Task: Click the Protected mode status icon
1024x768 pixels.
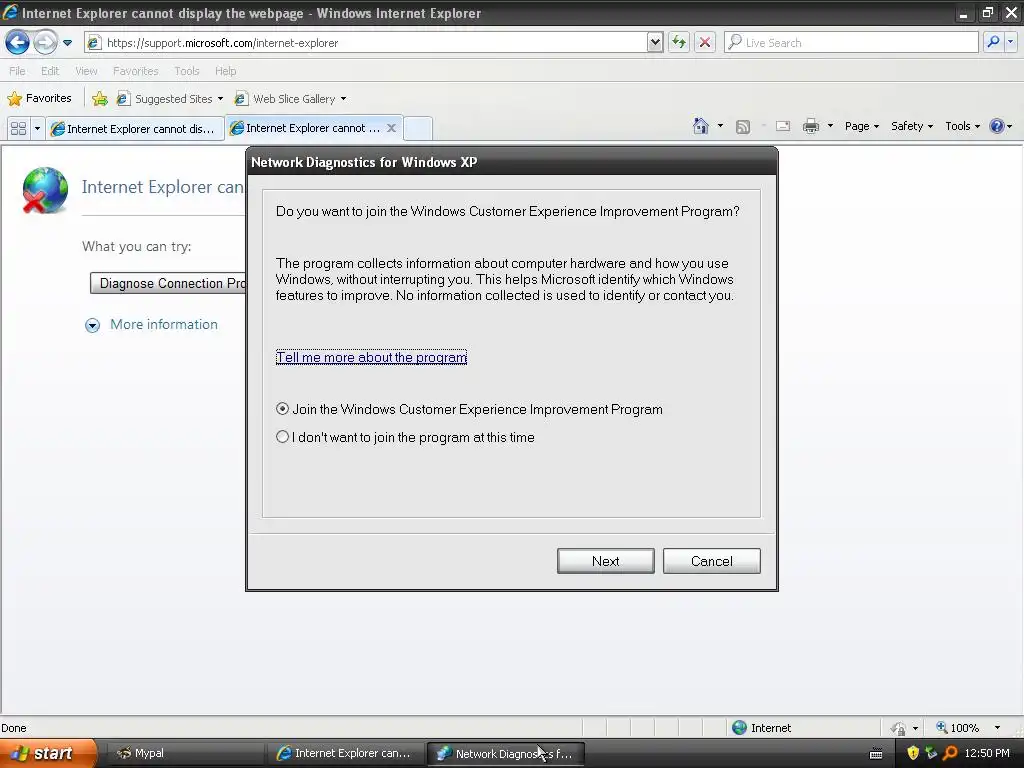Action: [899, 728]
